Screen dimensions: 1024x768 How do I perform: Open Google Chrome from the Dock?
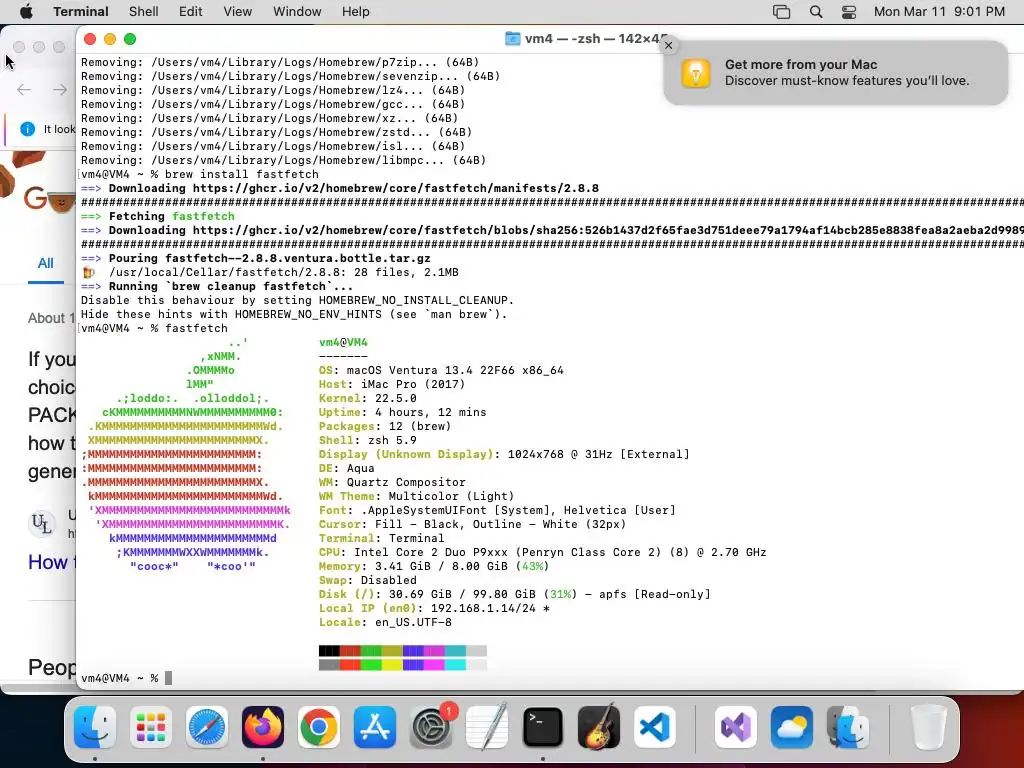[x=319, y=726]
